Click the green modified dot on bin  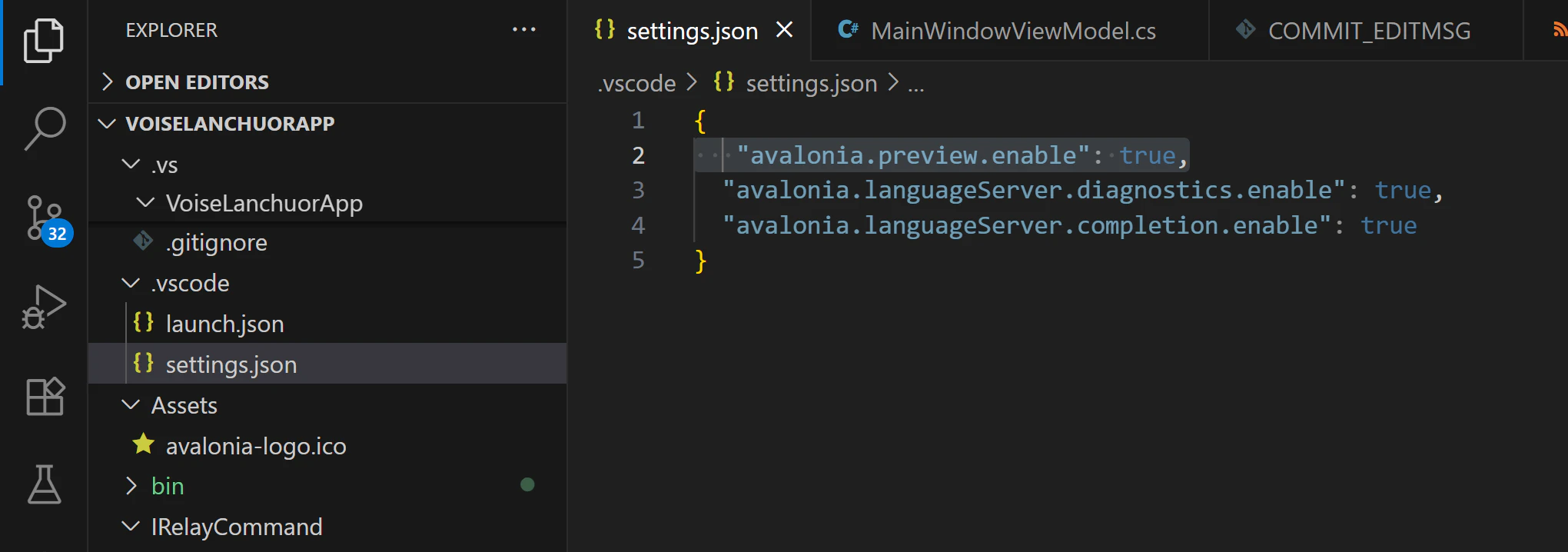point(527,484)
